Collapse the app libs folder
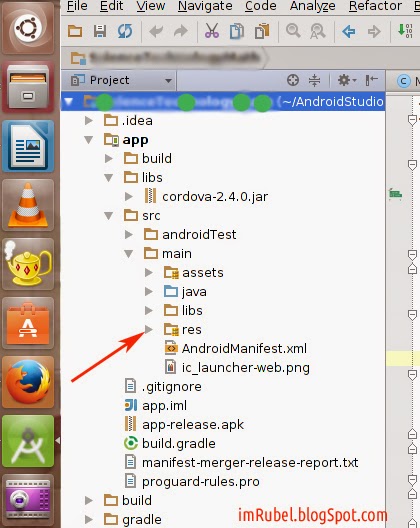The image size is (420, 528). (x=108, y=177)
